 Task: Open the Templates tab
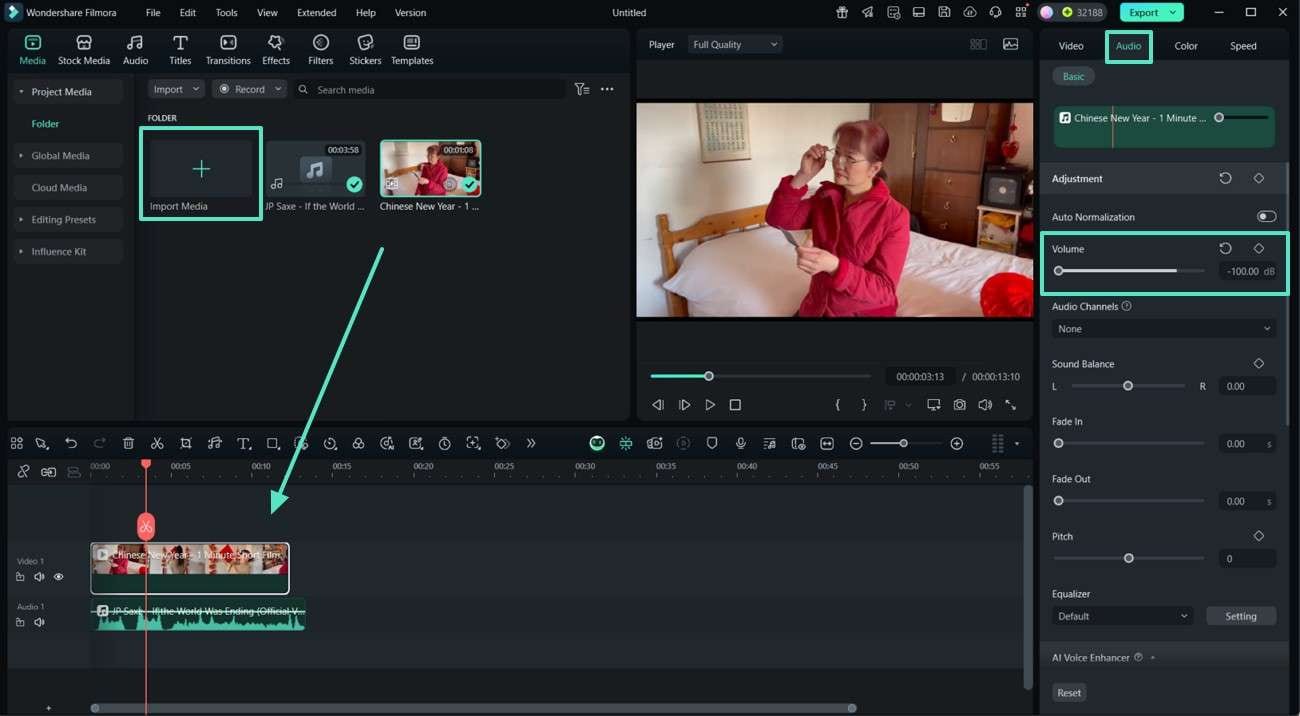(x=412, y=50)
